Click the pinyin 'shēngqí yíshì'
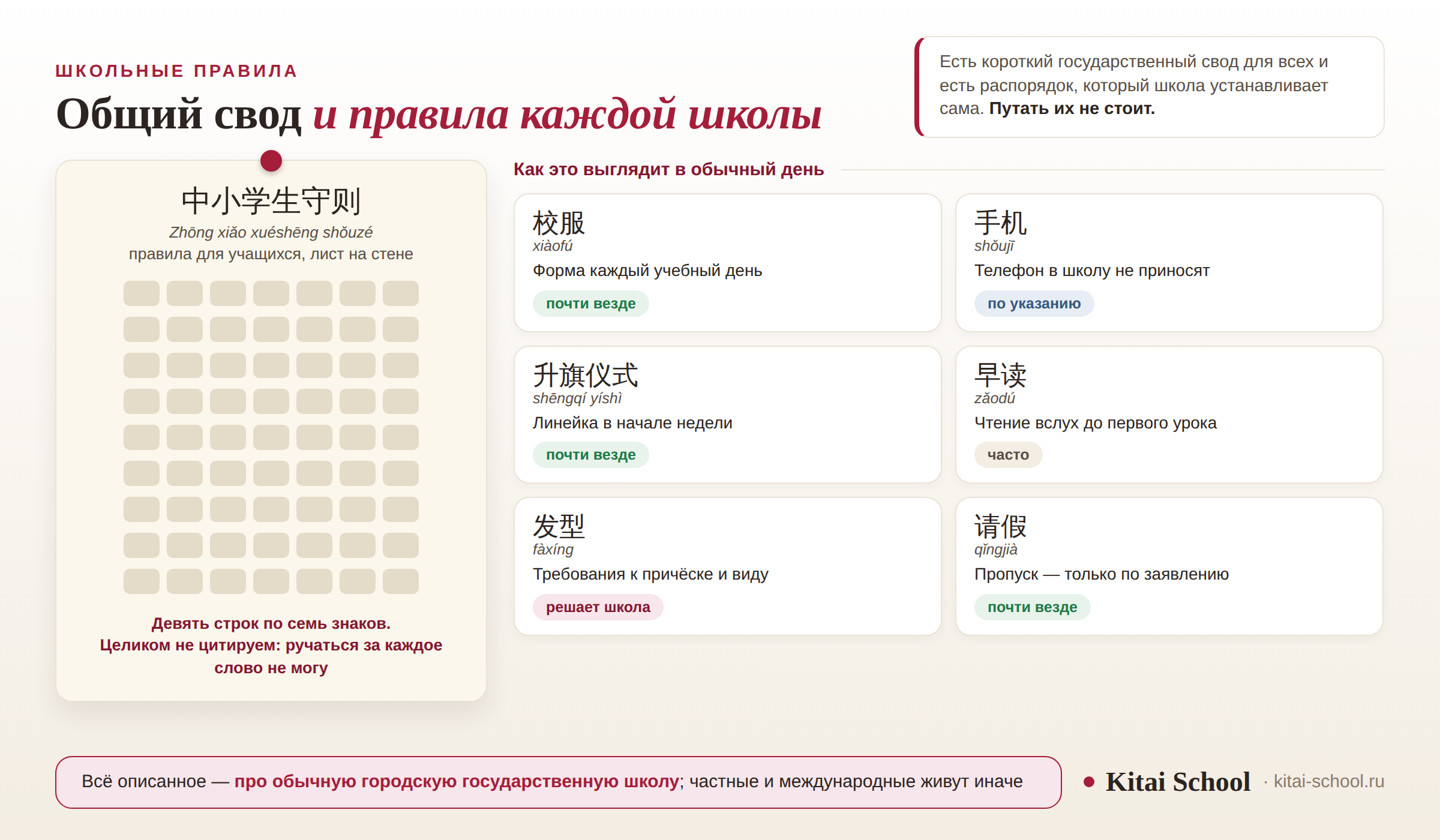Viewport: 1440px width, 840px height. pyautogui.click(x=577, y=398)
